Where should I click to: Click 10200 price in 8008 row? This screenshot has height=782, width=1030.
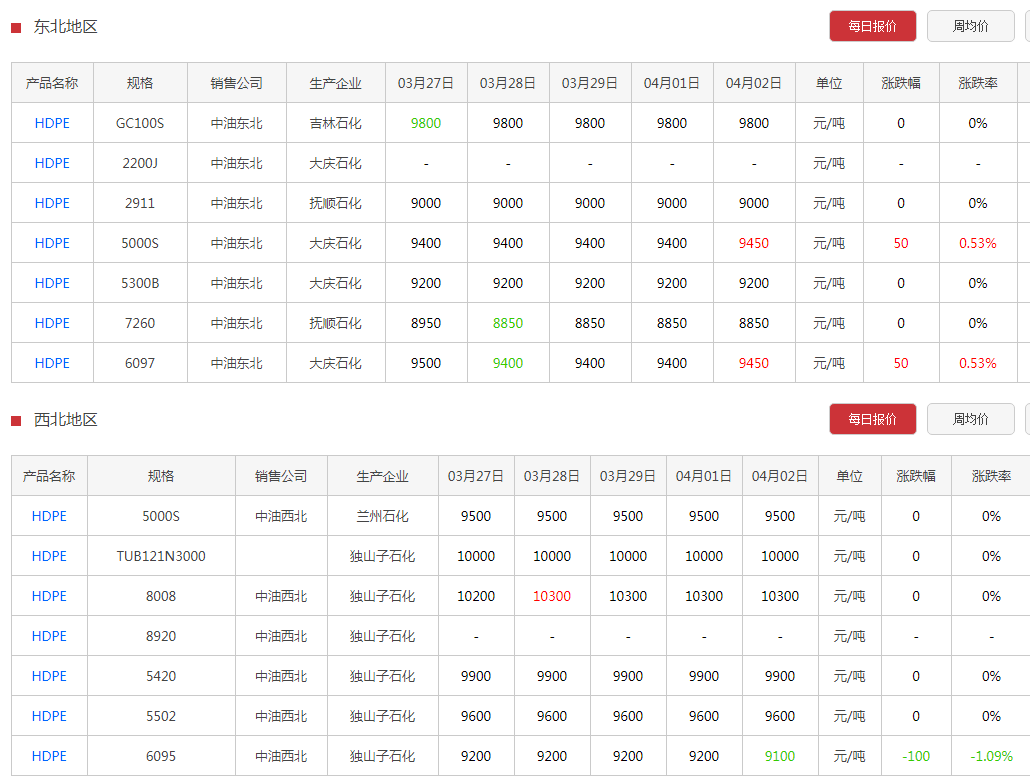[476, 597]
